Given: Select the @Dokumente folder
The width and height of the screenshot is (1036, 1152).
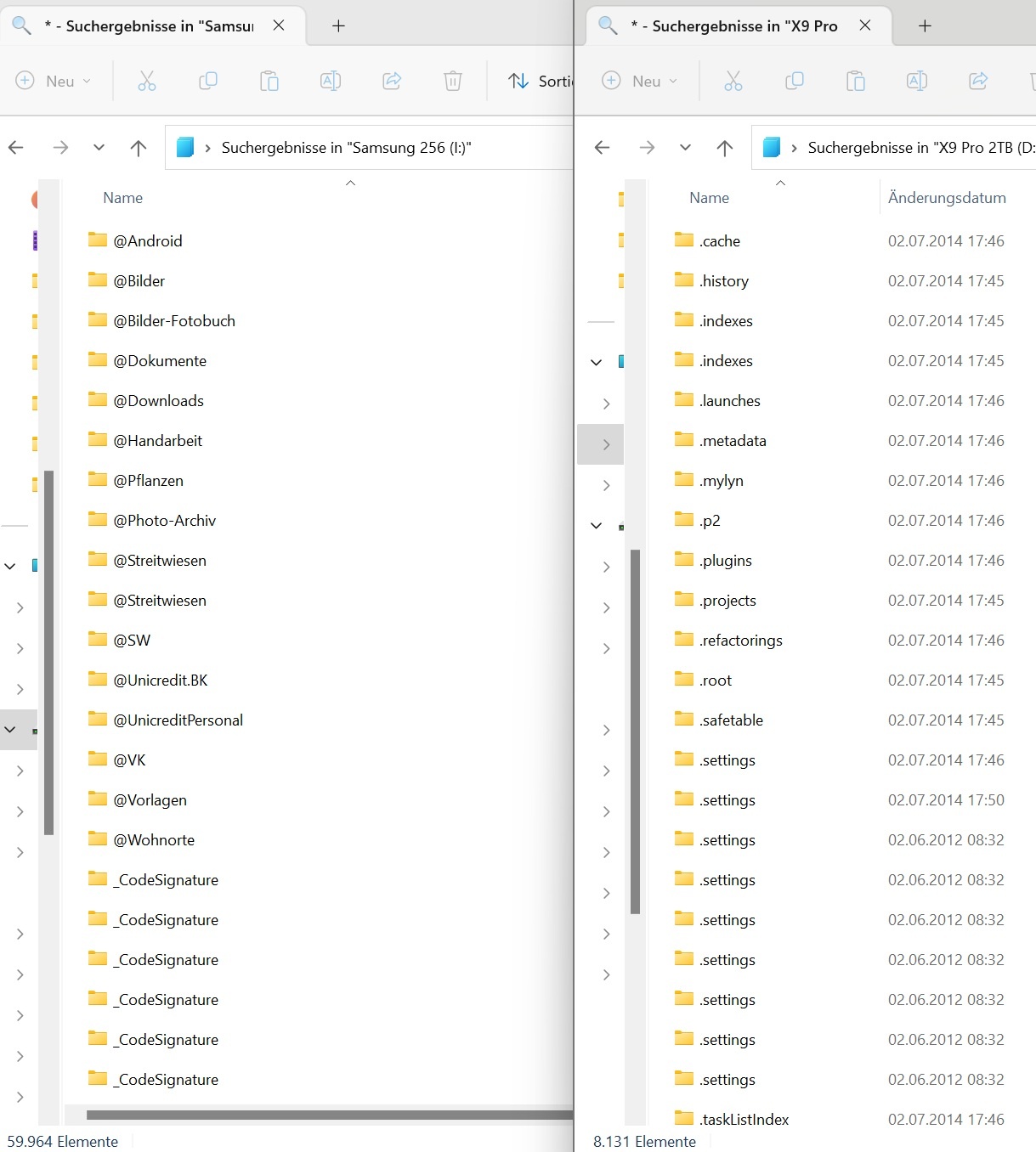Looking at the screenshot, I should tap(160, 360).
